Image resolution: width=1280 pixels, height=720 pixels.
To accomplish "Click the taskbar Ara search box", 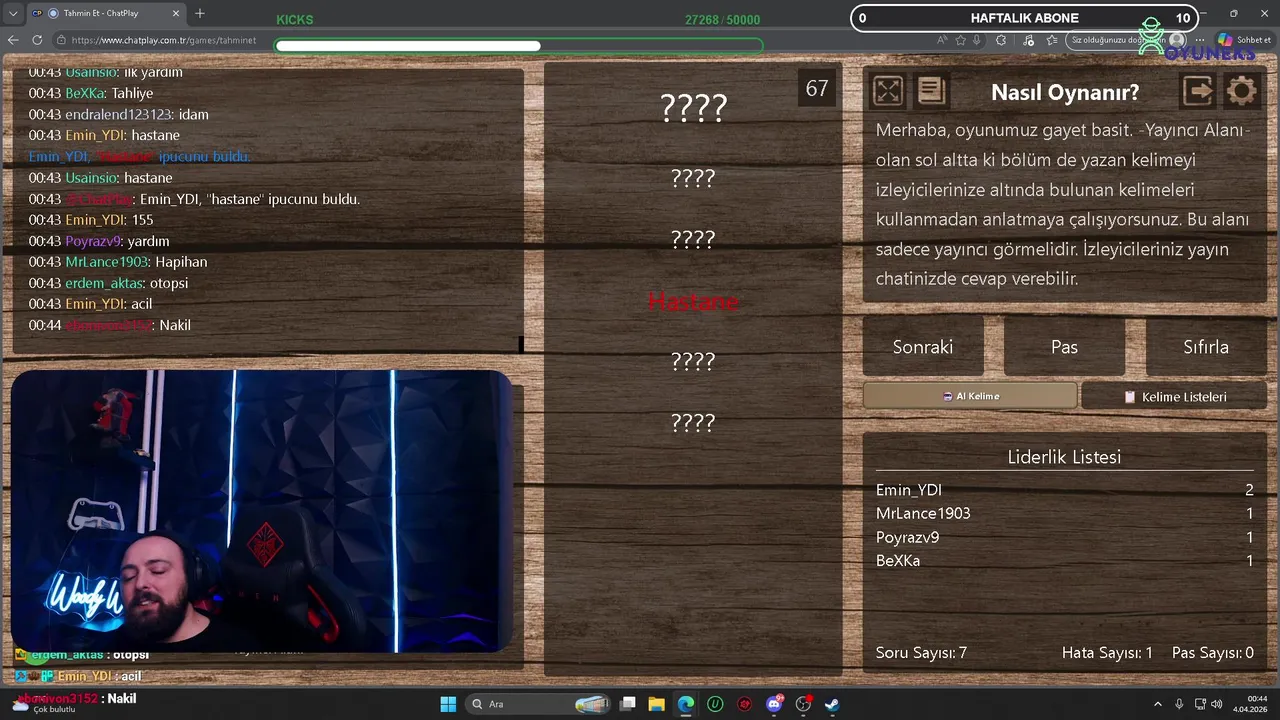I will pos(540,704).
